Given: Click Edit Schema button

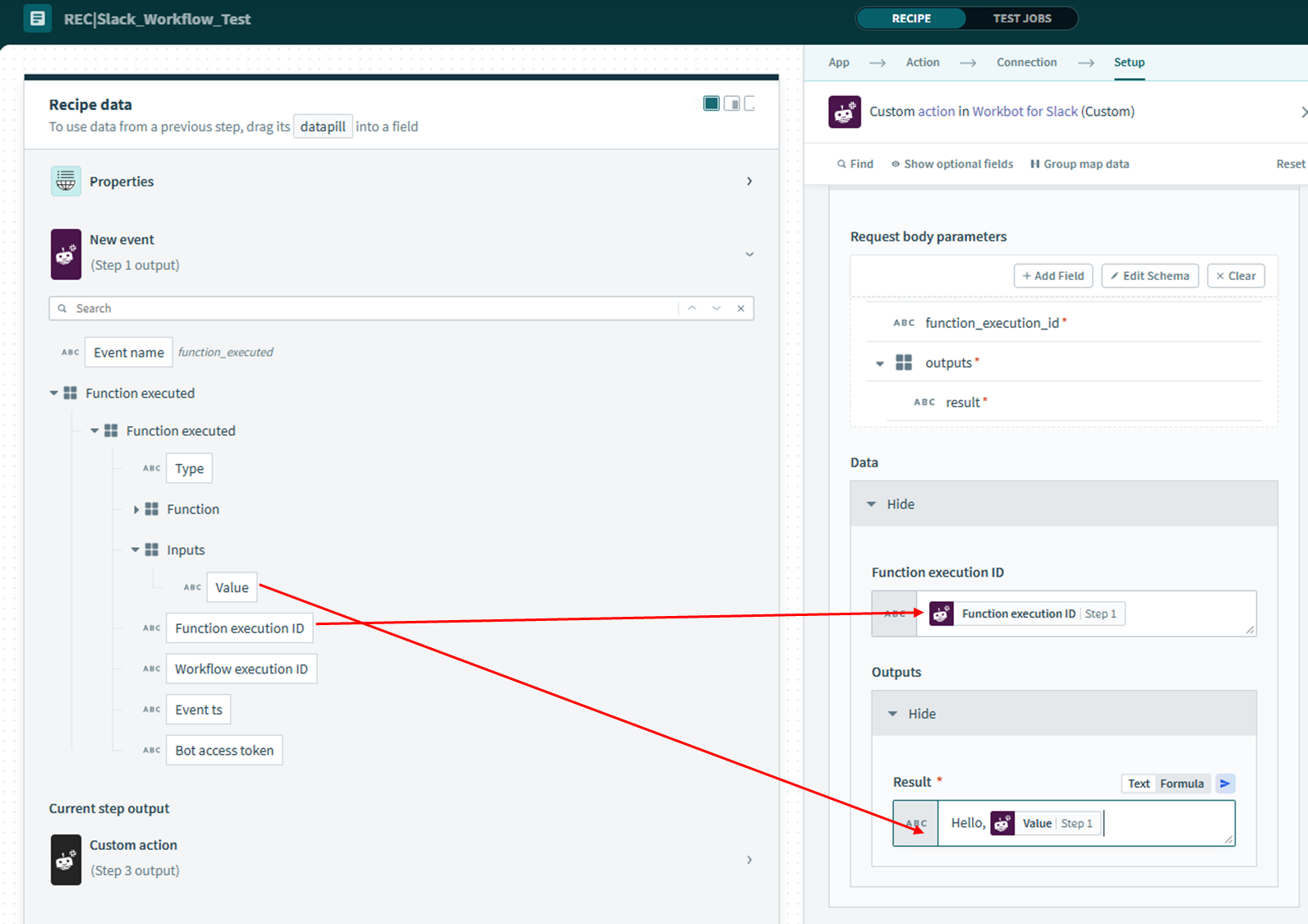Looking at the screenshot, I should pyautogui.click(x=1150, y=276).
